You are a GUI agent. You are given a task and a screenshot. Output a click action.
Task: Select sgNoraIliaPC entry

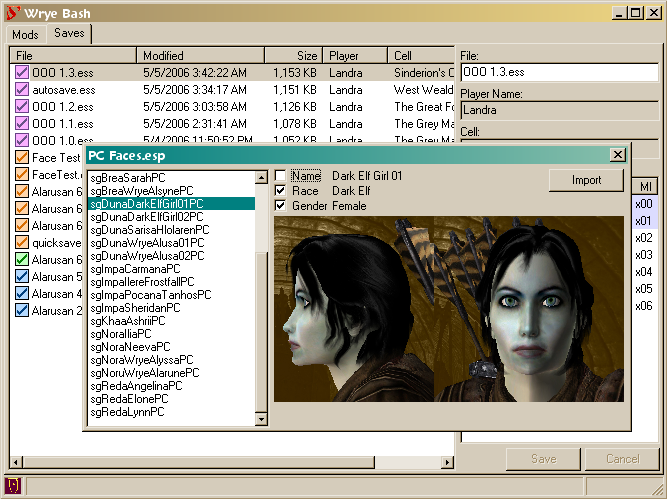[x=171, y=334]
